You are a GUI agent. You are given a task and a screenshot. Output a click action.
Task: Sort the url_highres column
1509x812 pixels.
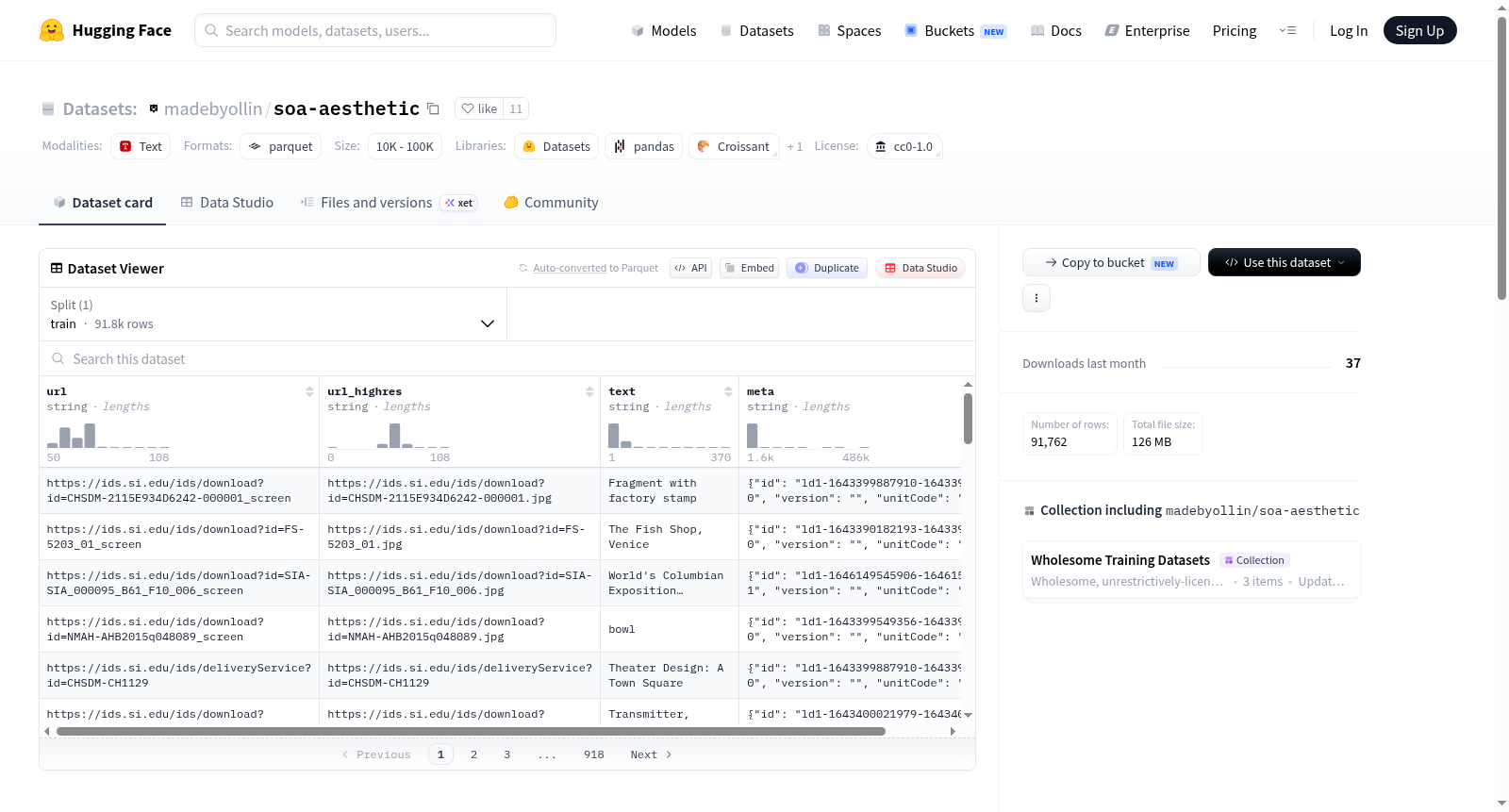589,391
